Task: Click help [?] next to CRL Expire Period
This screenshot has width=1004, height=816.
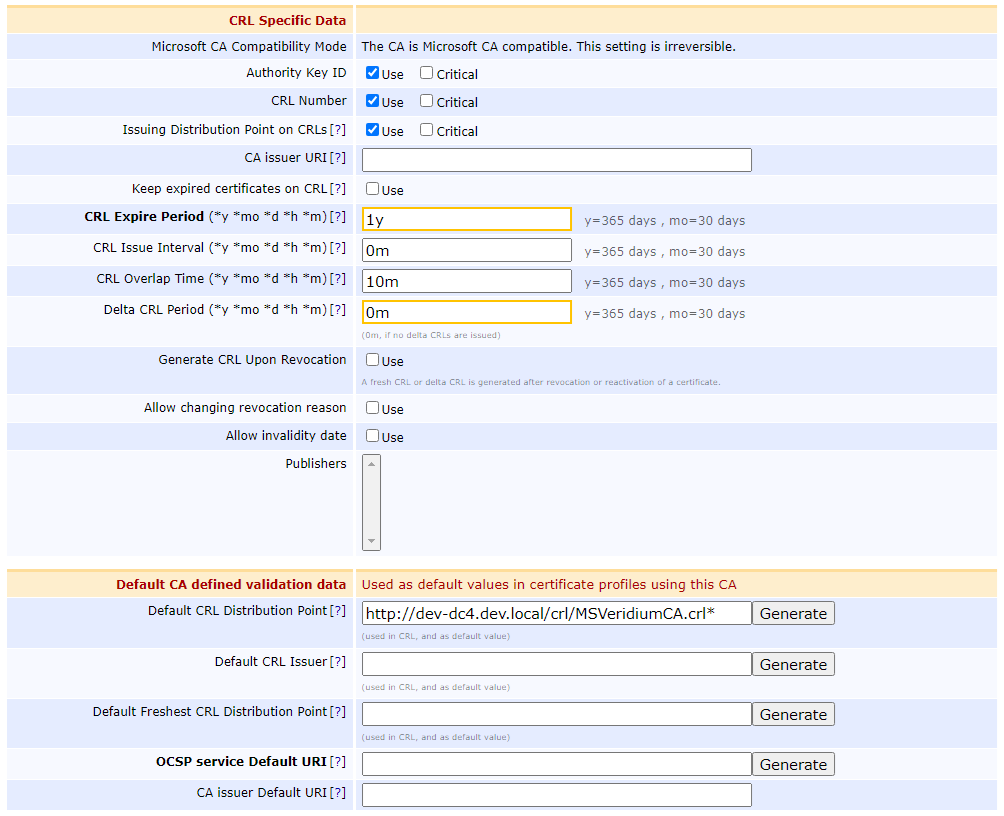Action: pos(338,217)
